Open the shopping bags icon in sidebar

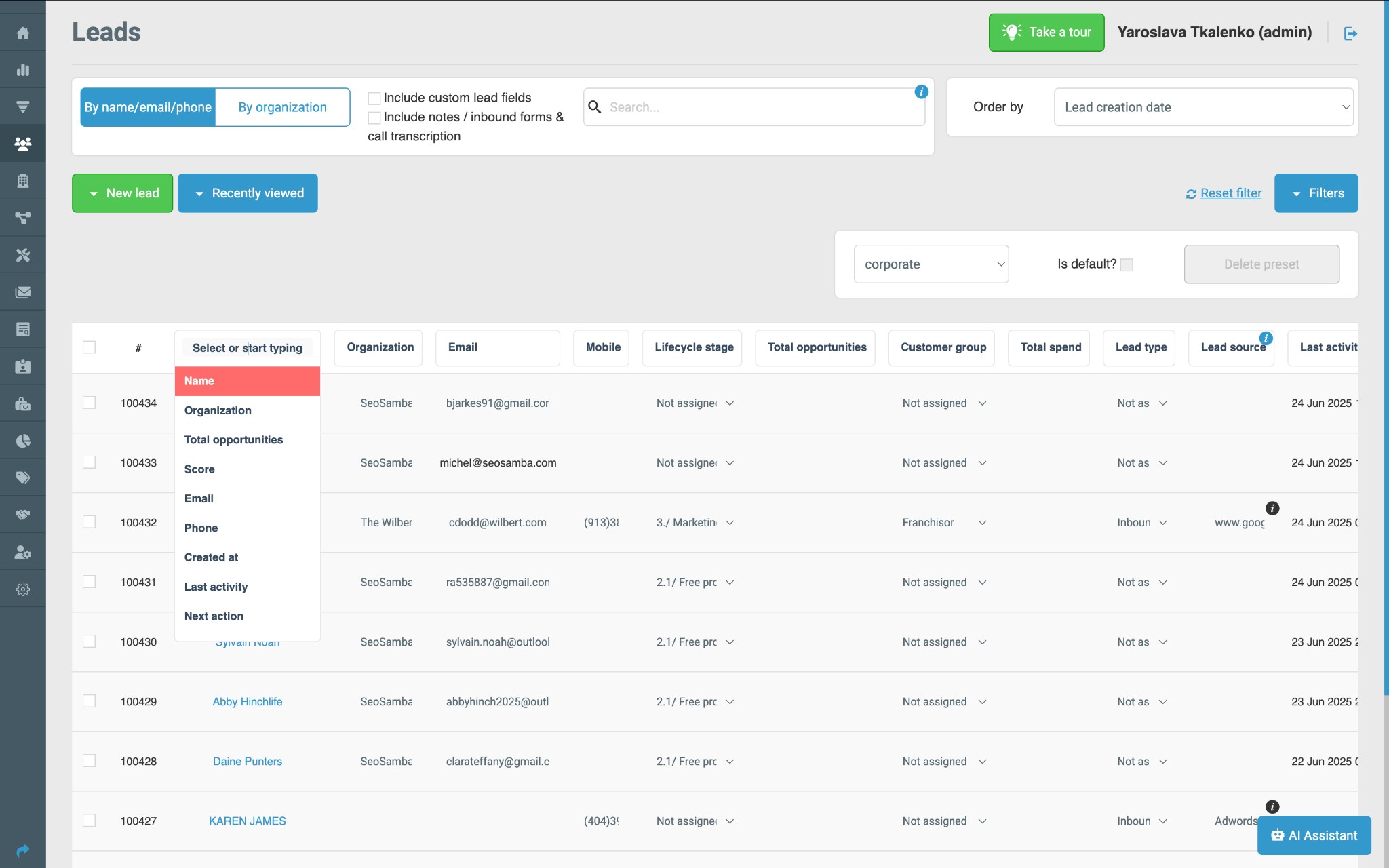(23, 403)
